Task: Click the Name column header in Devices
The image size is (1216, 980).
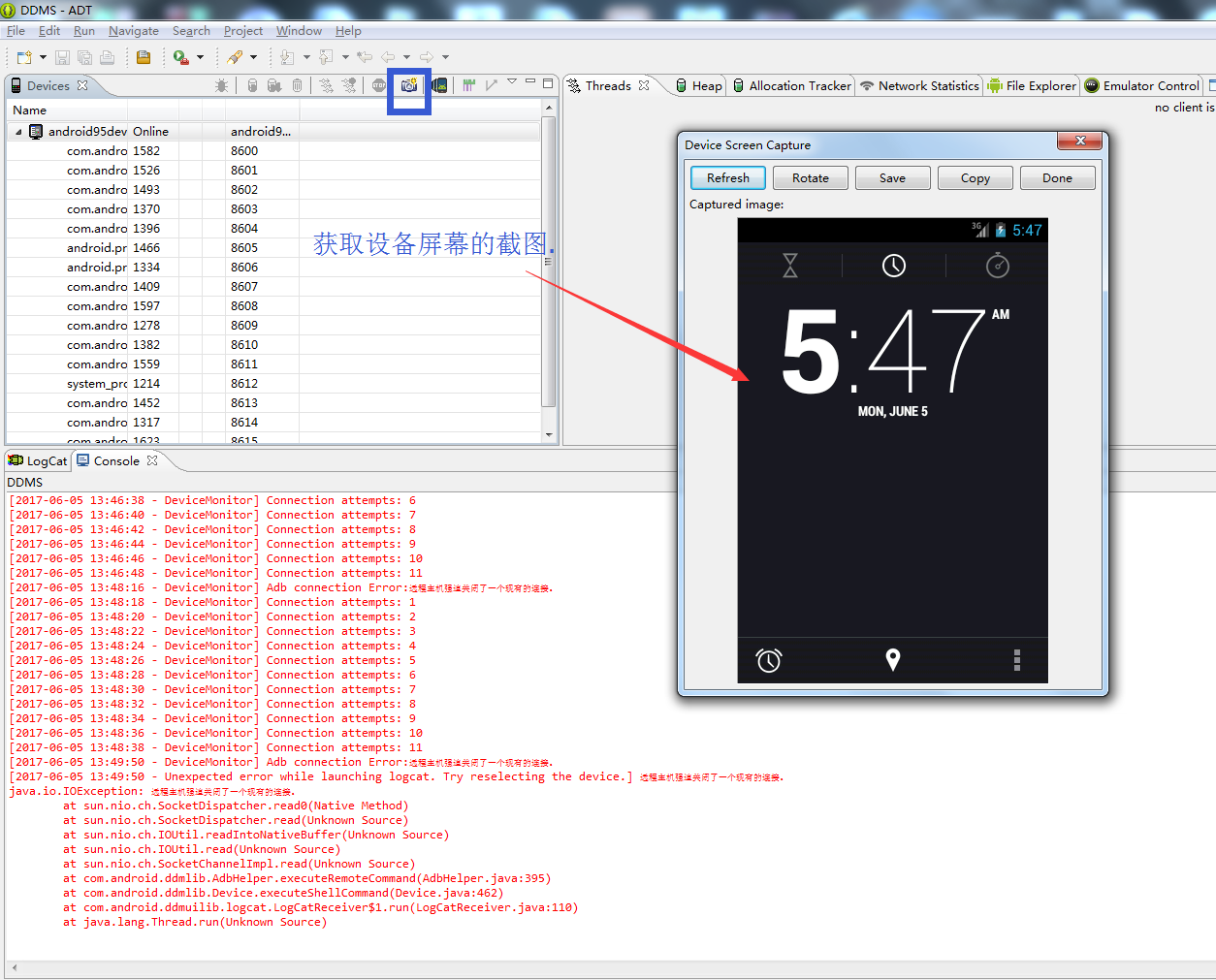Action: tap(68, 111)
